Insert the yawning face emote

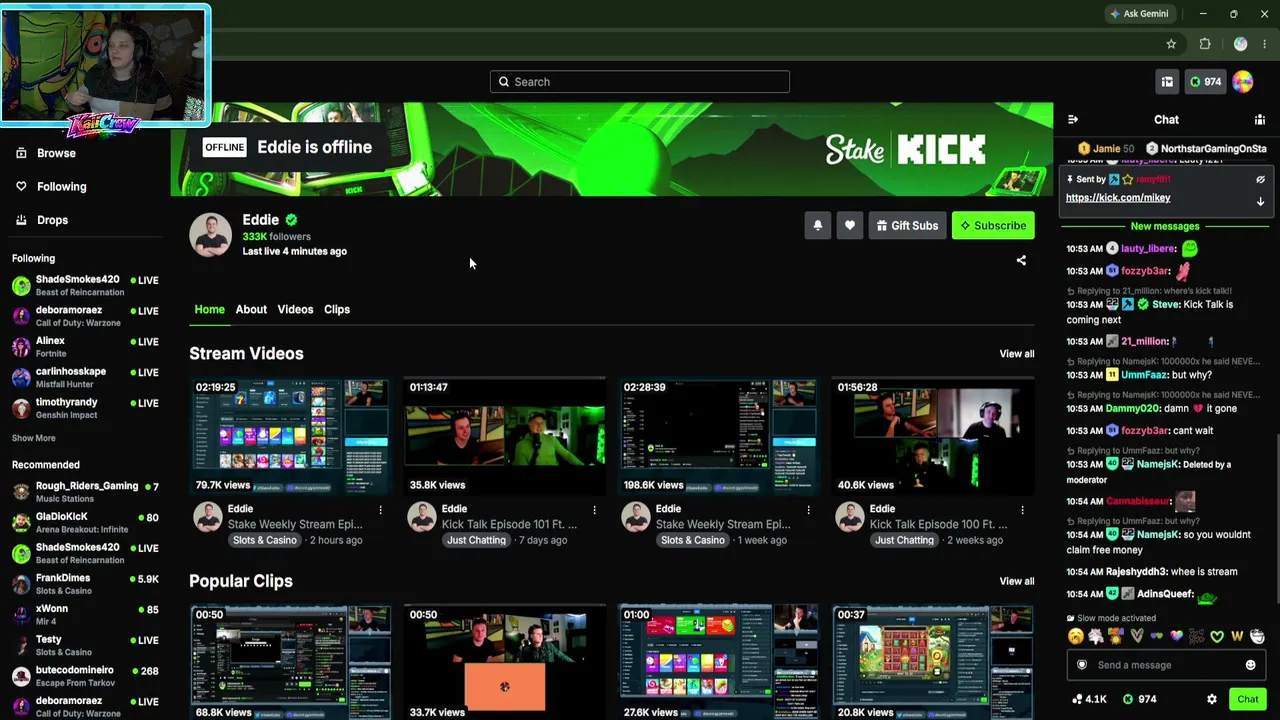[x=1075, y=636]
